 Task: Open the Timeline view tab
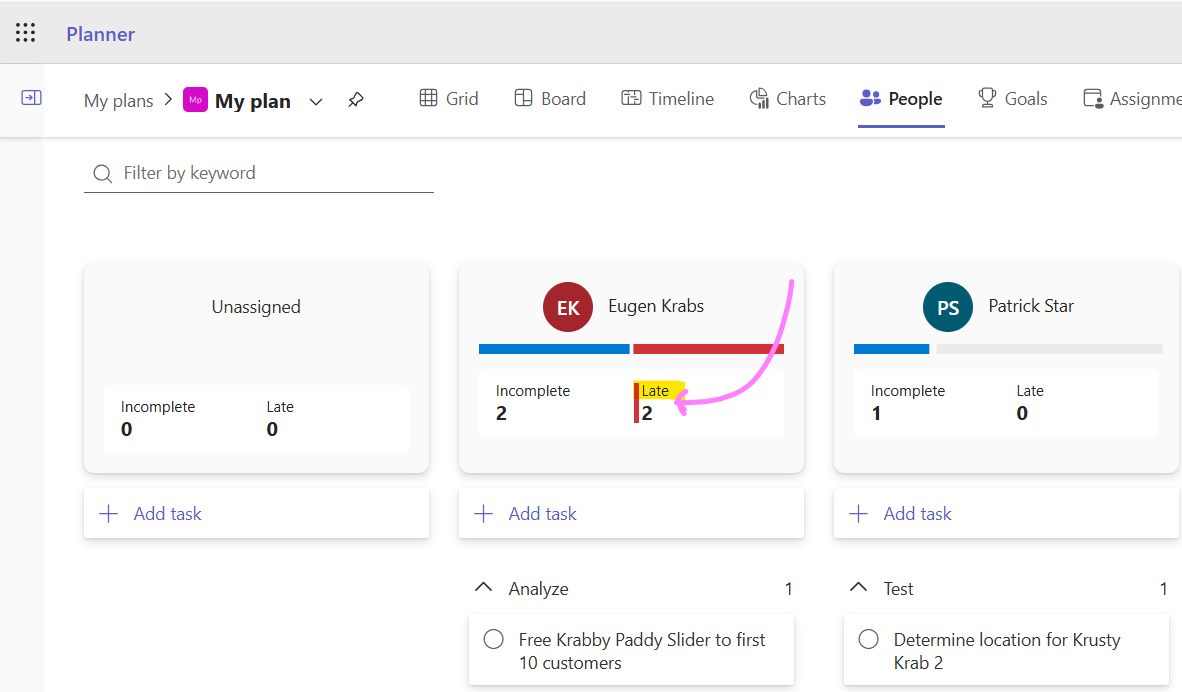(667, 99)
